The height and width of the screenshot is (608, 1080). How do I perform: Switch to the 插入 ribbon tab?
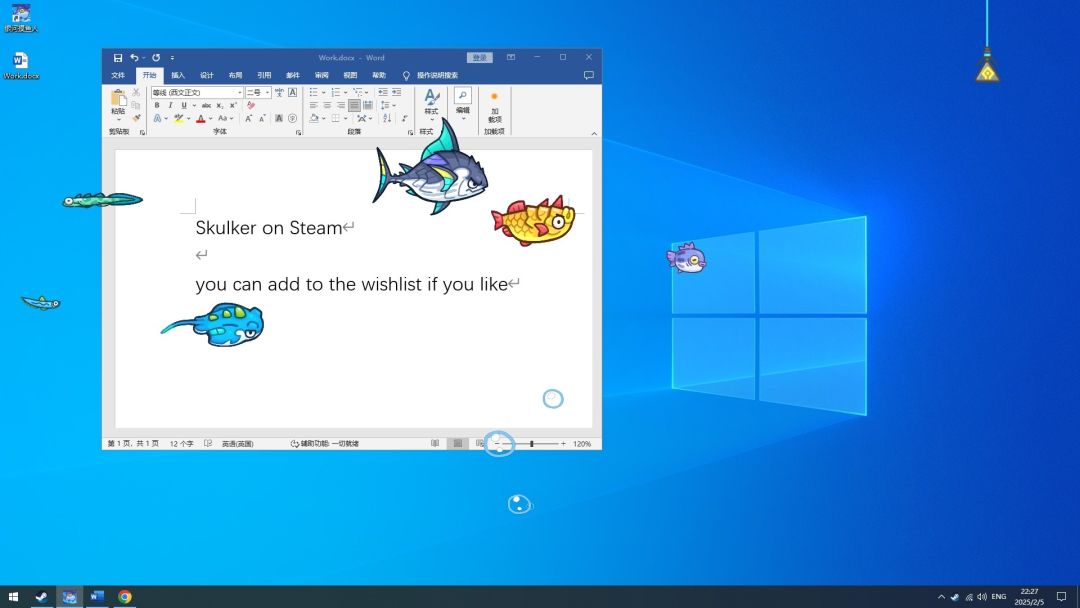pyautogui.click(x=178, y=75)
